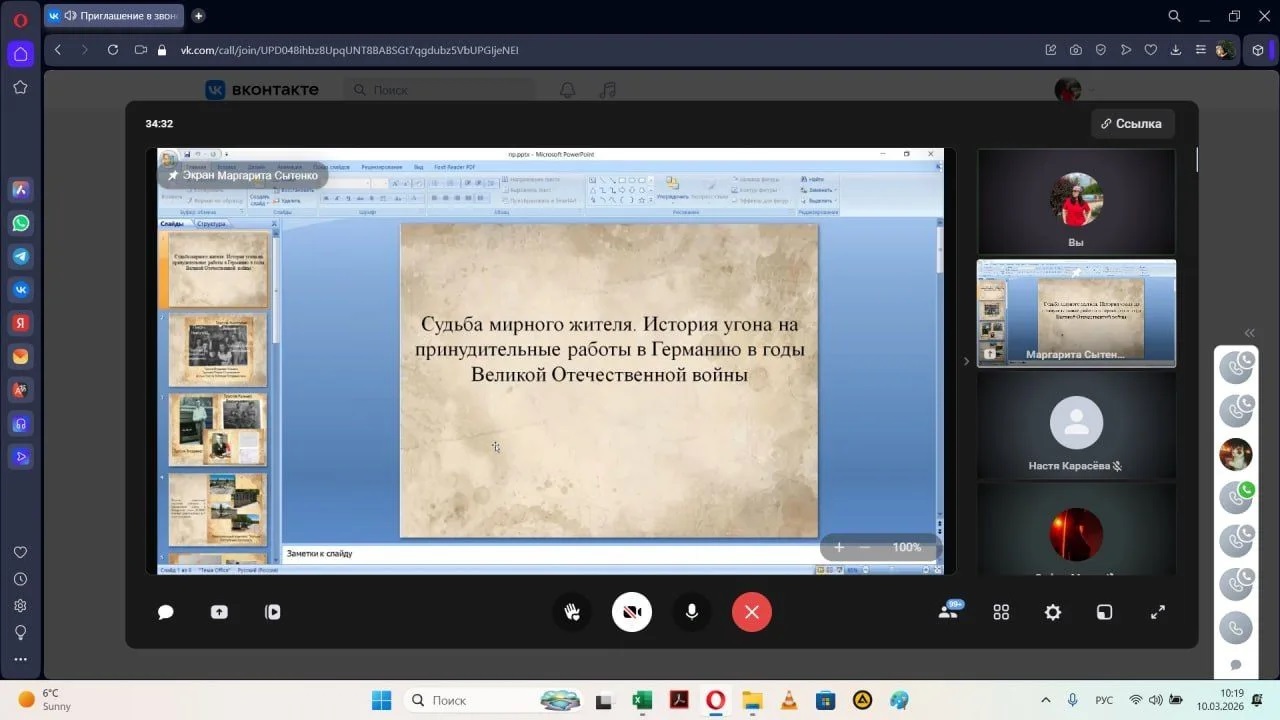
Task: Toggle the watch-together video icon
Action: 272,612
